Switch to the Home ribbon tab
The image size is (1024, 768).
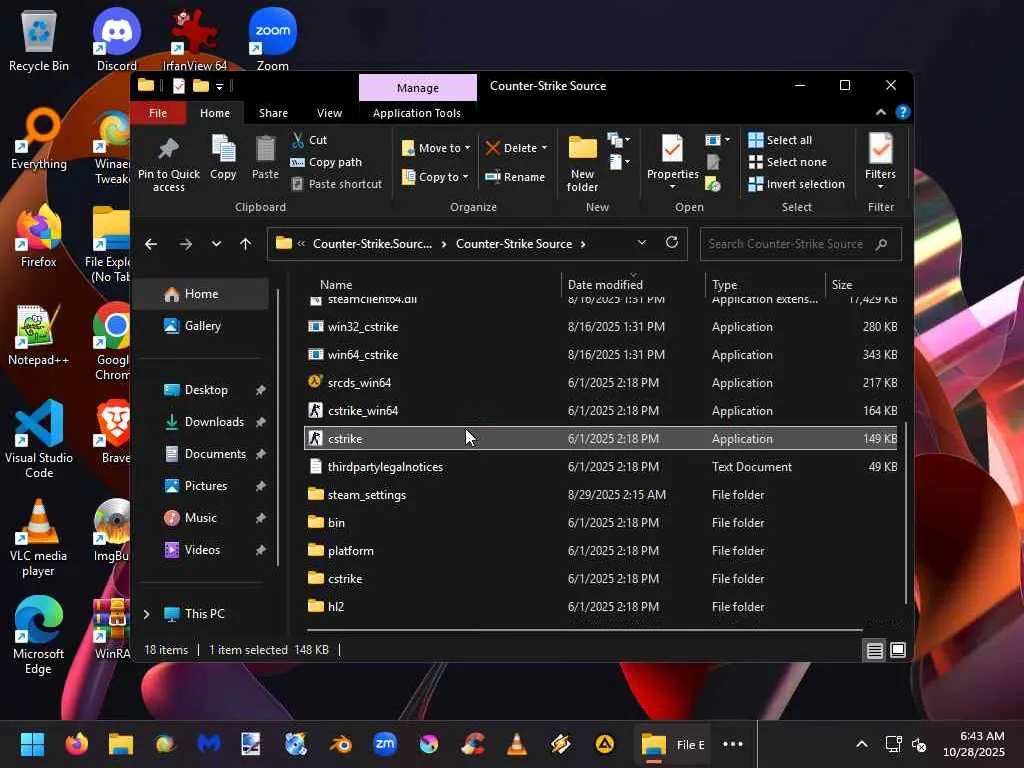point(215,113)
